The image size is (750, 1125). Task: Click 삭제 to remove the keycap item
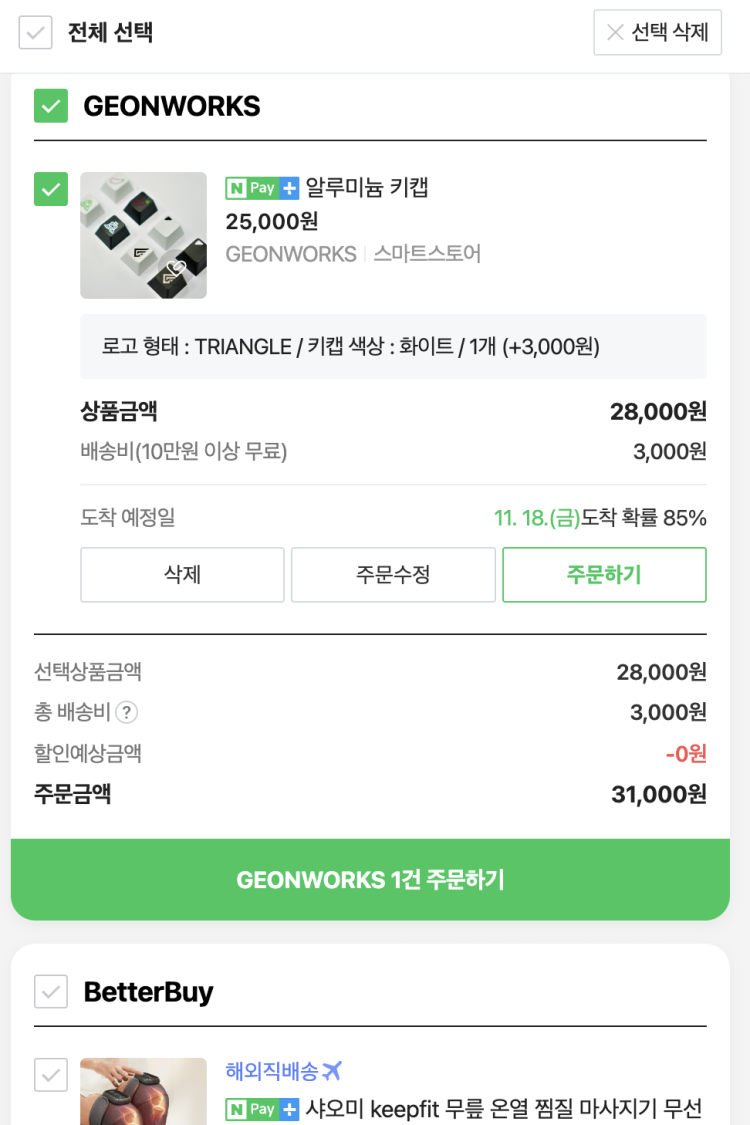[182, 575]
